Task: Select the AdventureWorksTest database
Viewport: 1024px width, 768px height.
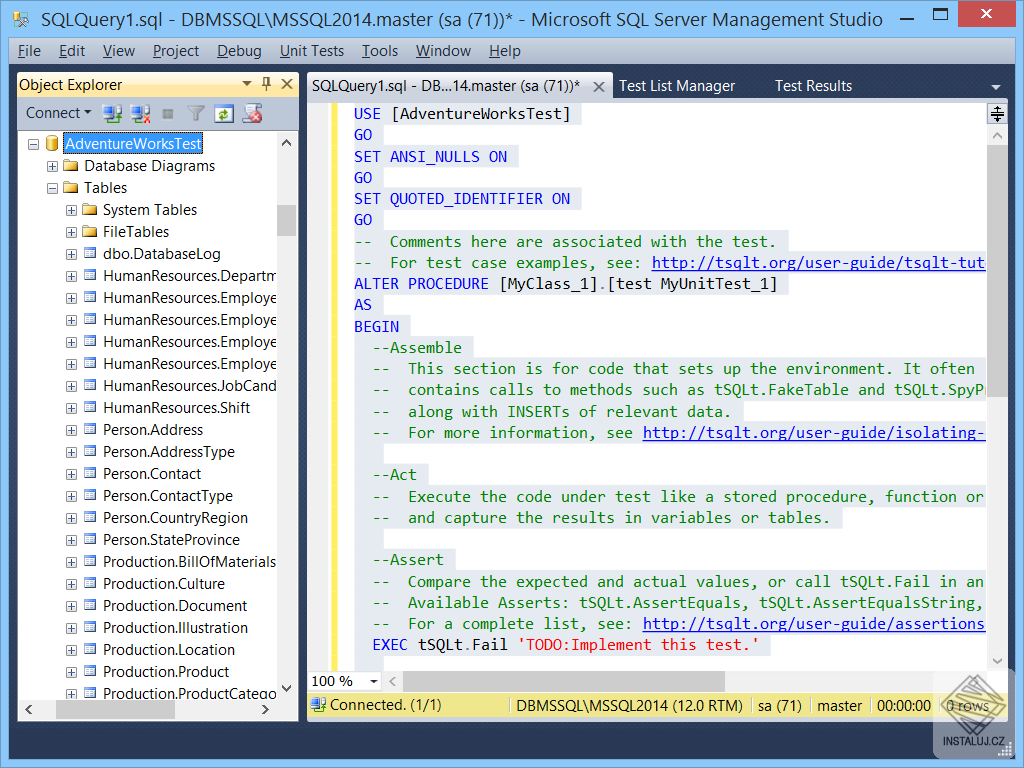Action: pyautogui.click(x=133, y=144)
